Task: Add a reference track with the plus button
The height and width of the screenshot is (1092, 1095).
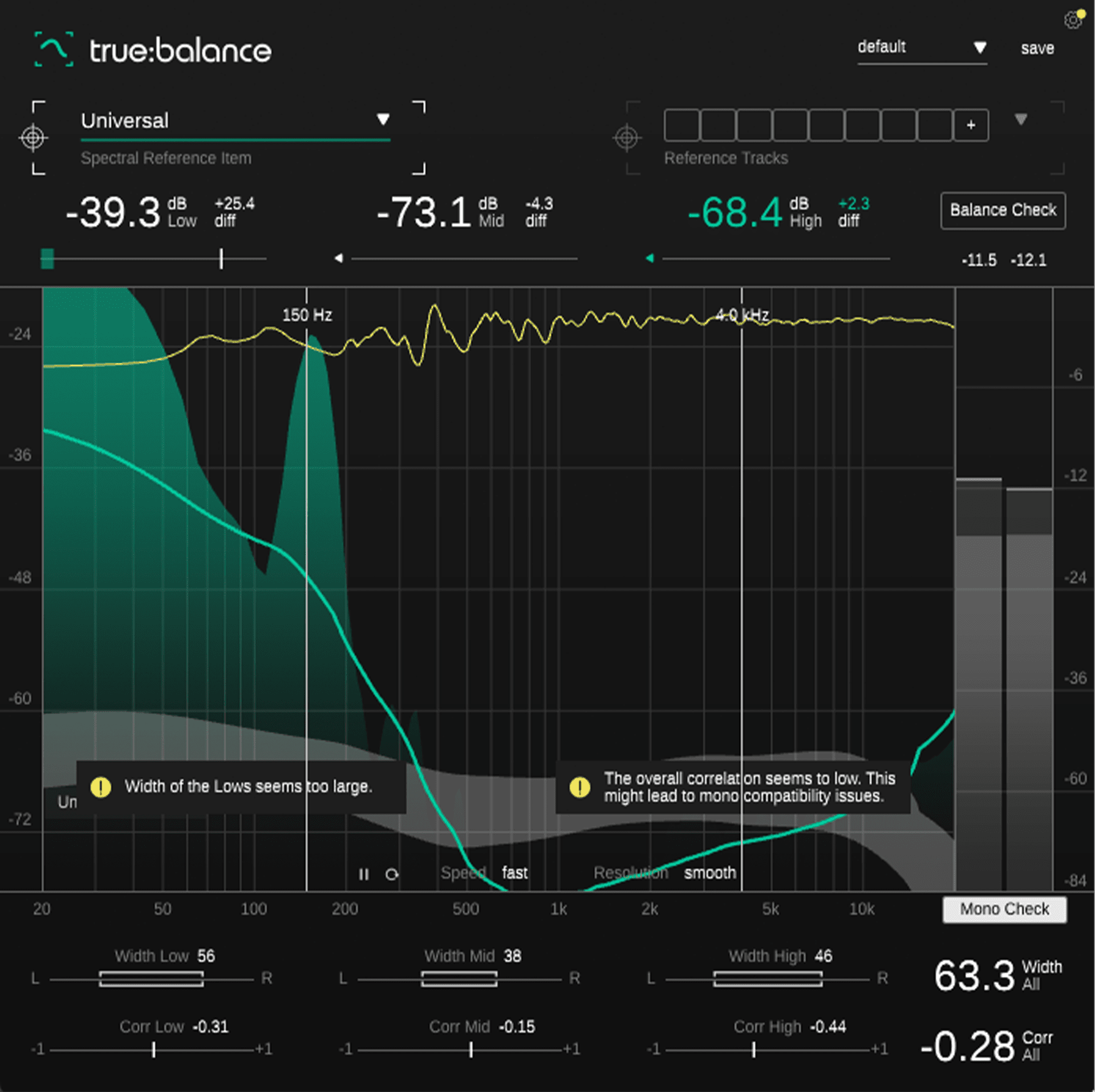Action: point(970,125)
